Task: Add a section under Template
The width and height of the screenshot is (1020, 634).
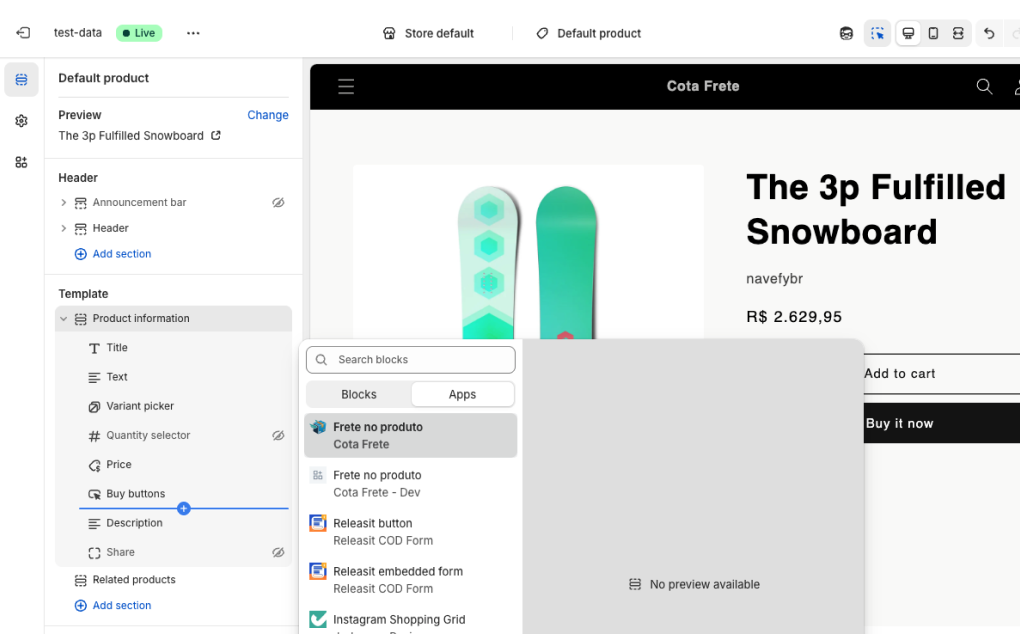Action: click(112, 605)
